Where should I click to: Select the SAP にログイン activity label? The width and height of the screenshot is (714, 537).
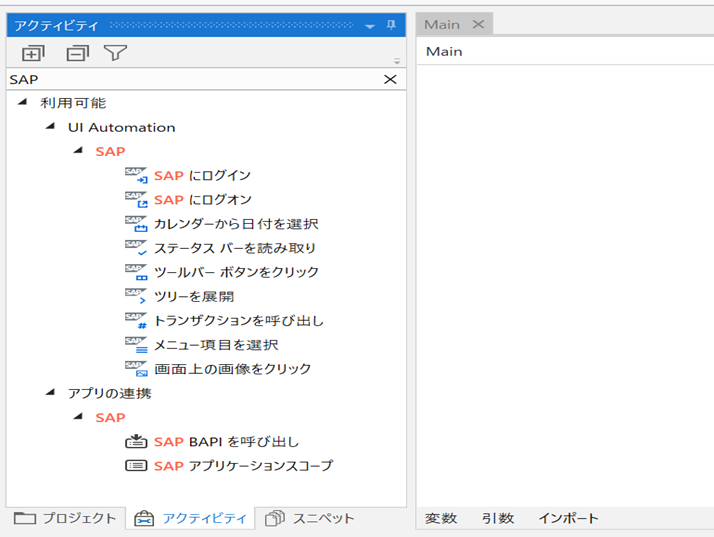(x=203, y=175)
